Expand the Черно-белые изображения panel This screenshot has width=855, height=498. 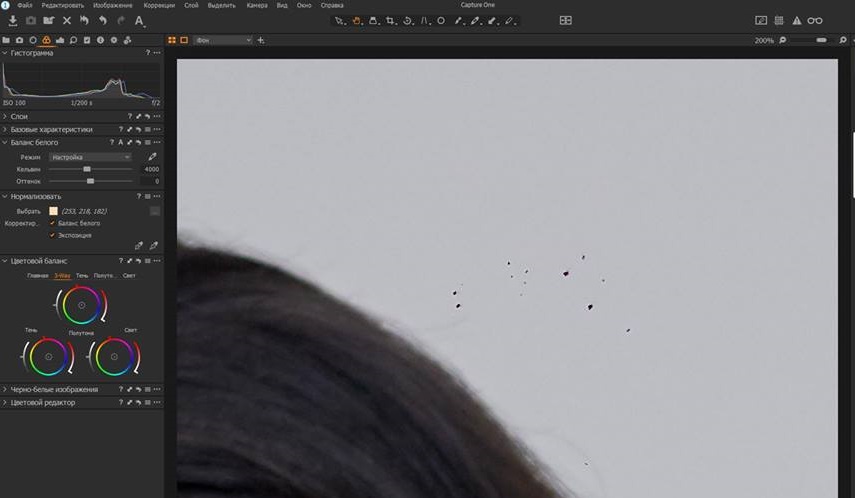pyautogui.click(x=5, y=389)
